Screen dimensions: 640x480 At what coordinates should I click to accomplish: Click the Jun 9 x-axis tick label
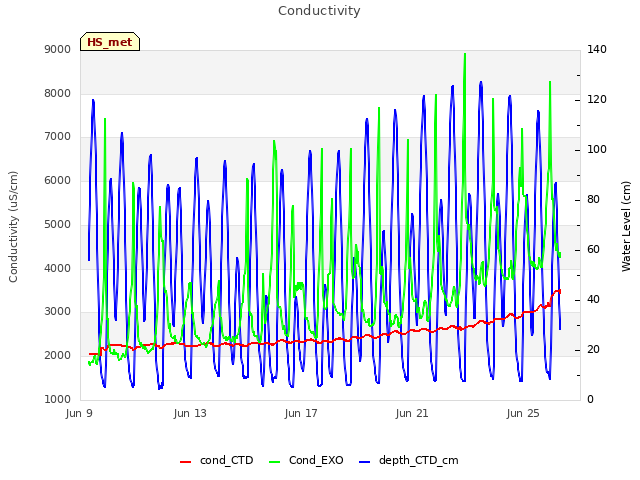[x=79, y=413]
